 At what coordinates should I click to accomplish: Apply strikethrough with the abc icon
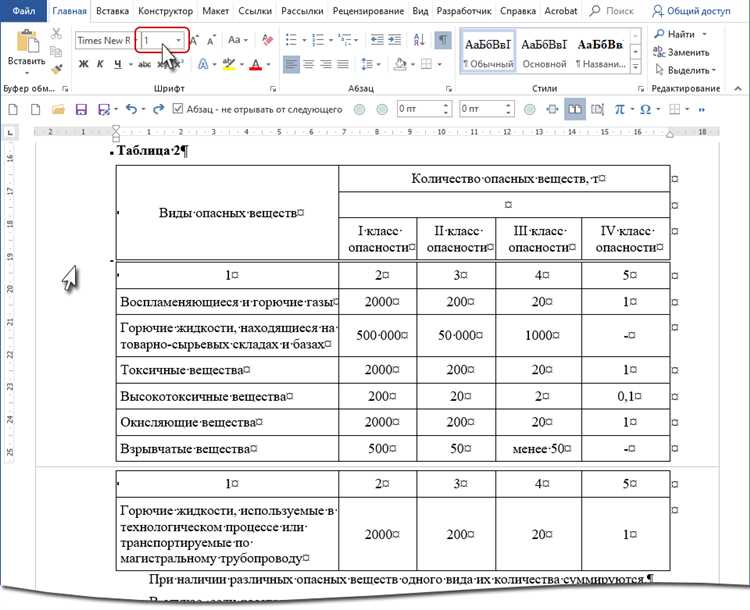point(144,64)
